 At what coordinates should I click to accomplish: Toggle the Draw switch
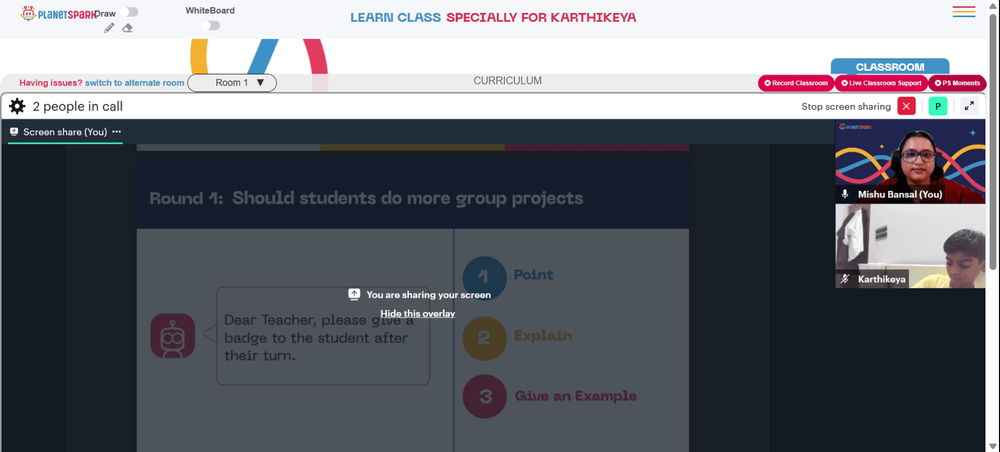coord(129,12)
